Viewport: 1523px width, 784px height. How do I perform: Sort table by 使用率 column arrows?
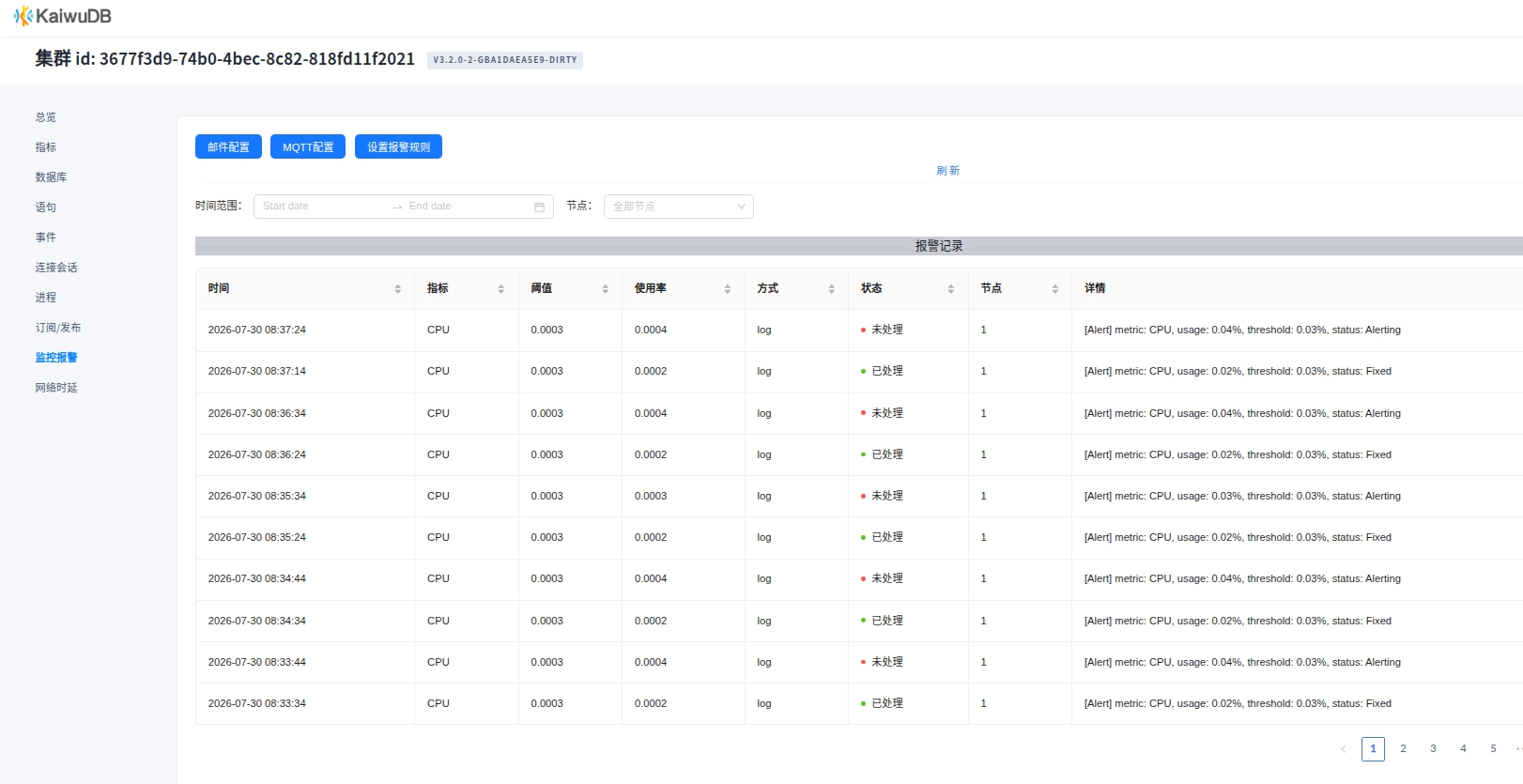tap(727, 289)
